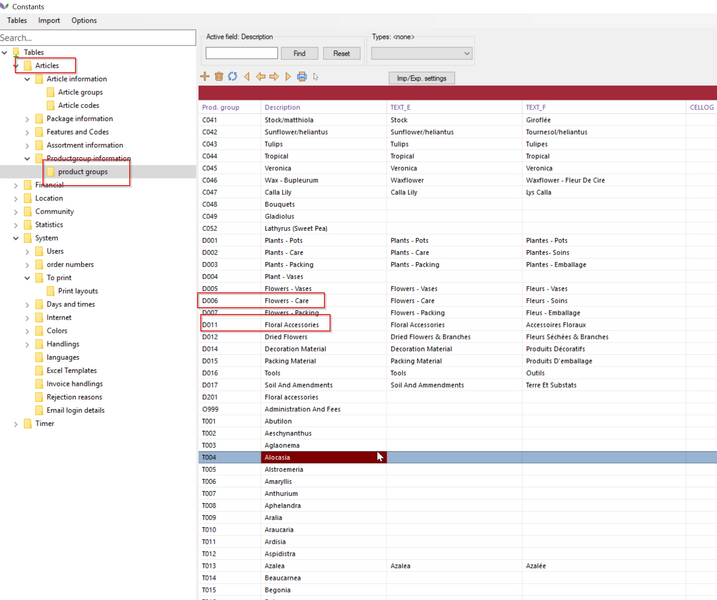The height and width of the screenshot is (600, 717).
Task: Open the Options menu
Action: 84,20
